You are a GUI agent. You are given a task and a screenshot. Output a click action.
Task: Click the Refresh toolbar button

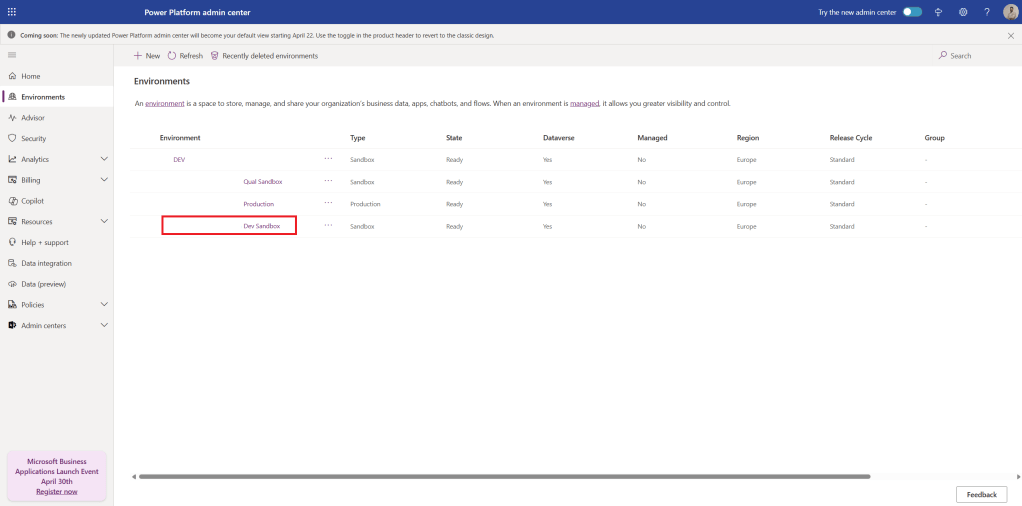(x=185, y=56)
